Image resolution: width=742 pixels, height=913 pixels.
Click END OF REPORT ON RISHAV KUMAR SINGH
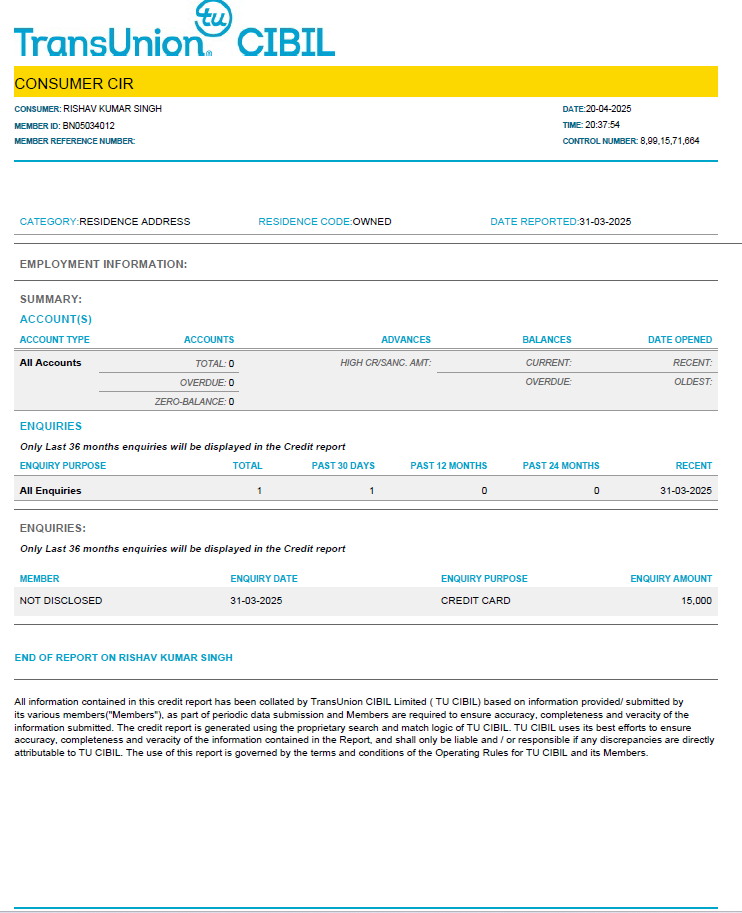(x=123, y=658)
